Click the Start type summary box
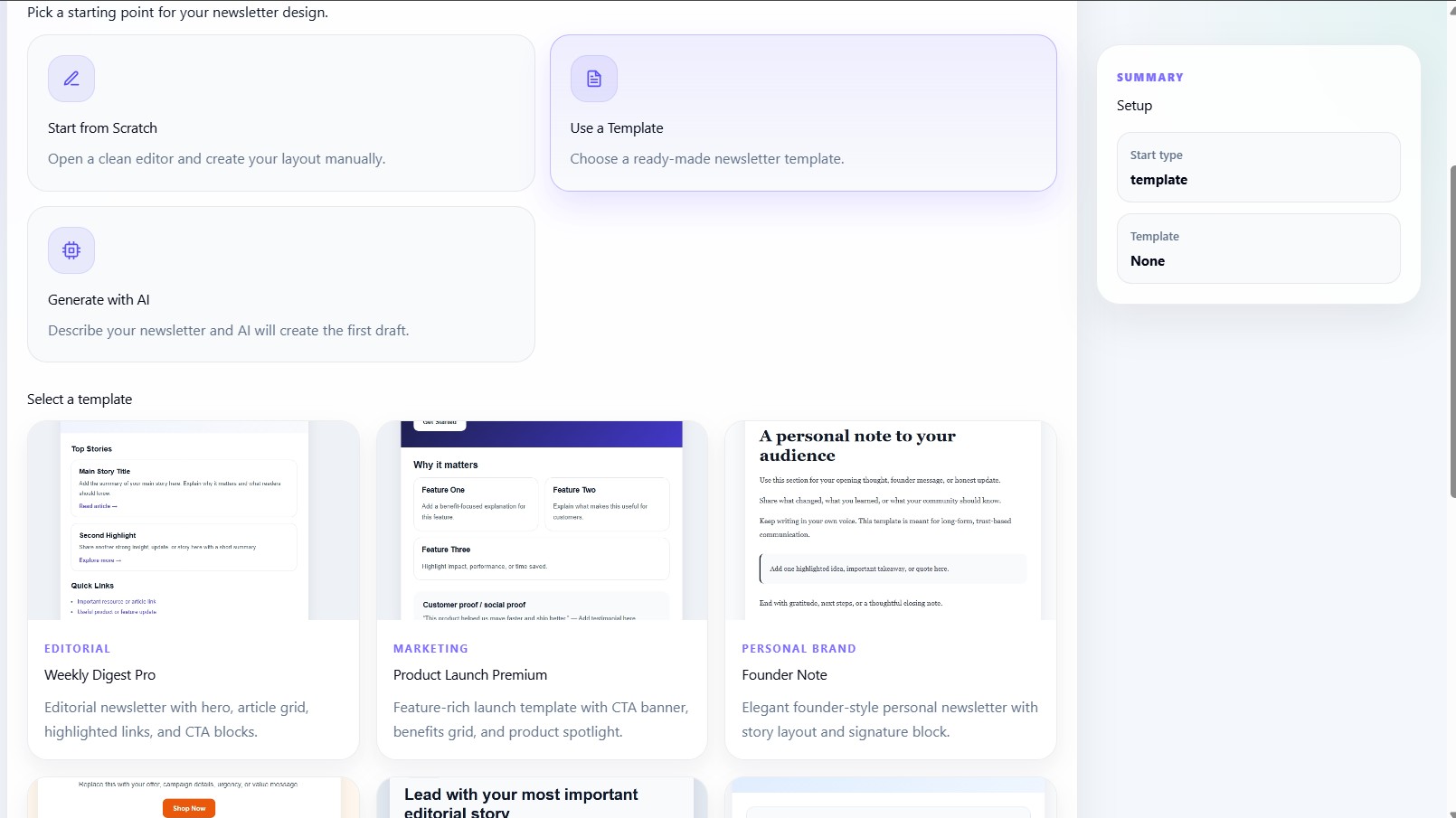This screenshot has width=1456, height=818. (1258, 167)
